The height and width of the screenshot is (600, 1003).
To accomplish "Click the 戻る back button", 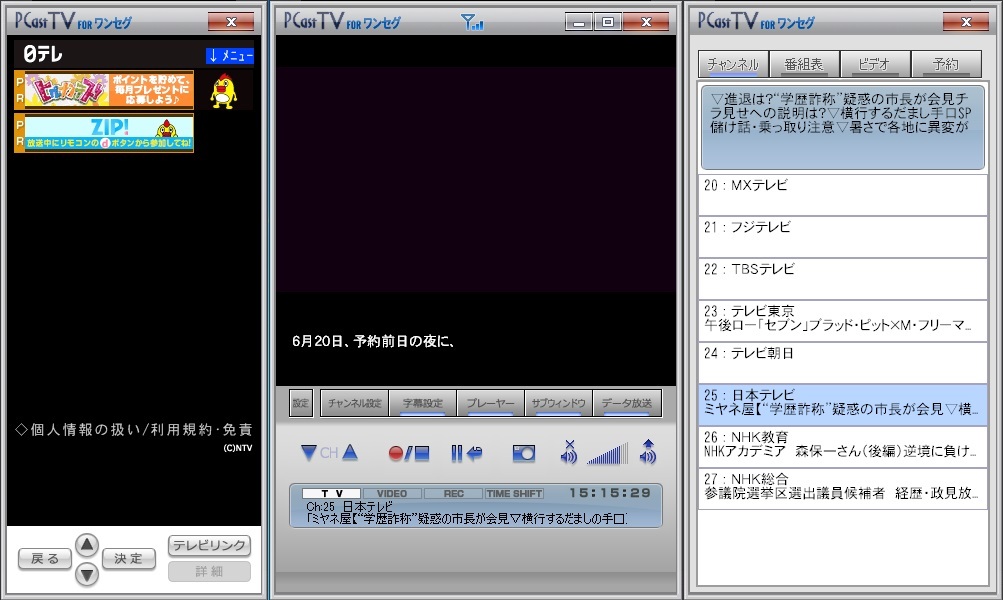I will [x=45, y=558].
